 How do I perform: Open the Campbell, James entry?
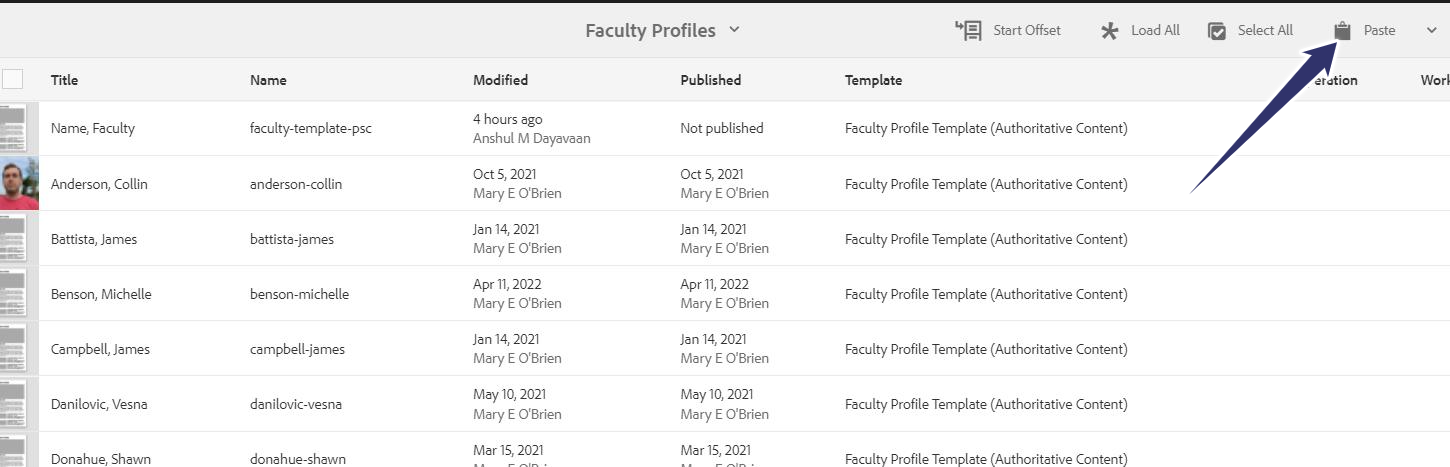click(99, 349)
